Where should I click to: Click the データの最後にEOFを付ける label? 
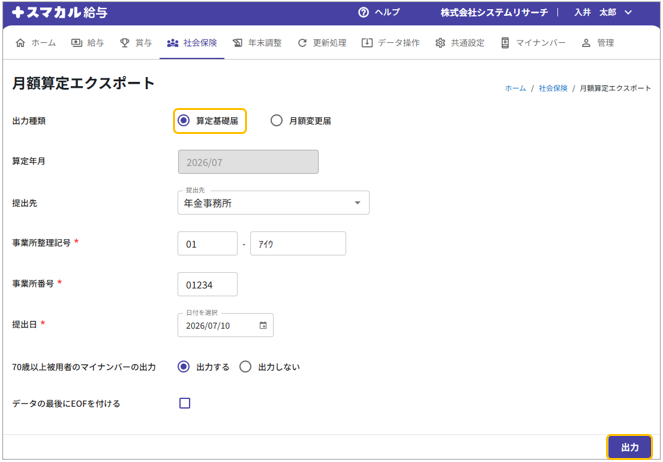pos(66,403)
